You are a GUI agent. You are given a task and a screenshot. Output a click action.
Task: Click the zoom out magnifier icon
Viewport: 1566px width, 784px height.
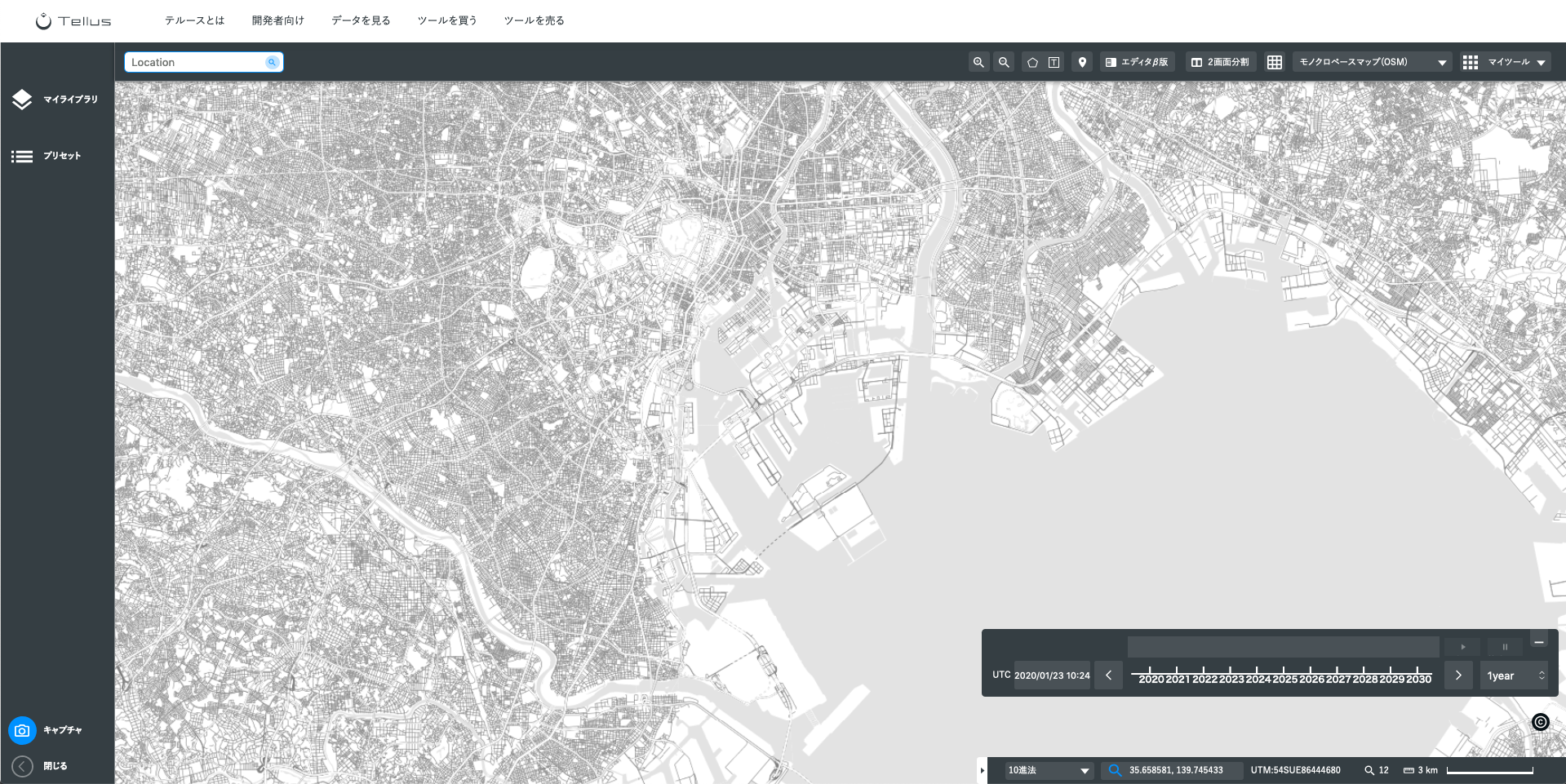[1004, 62]
